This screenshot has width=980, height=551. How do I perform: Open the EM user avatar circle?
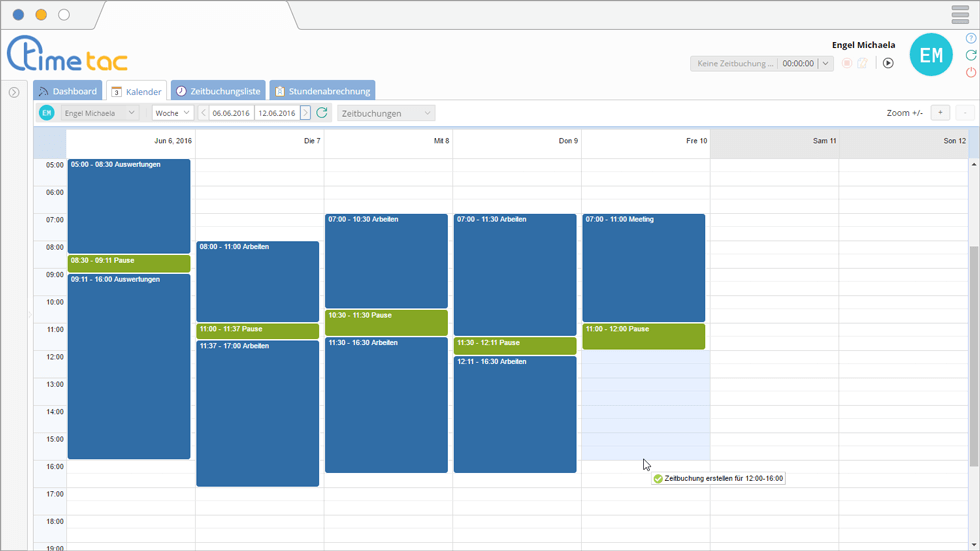(931, 55)
